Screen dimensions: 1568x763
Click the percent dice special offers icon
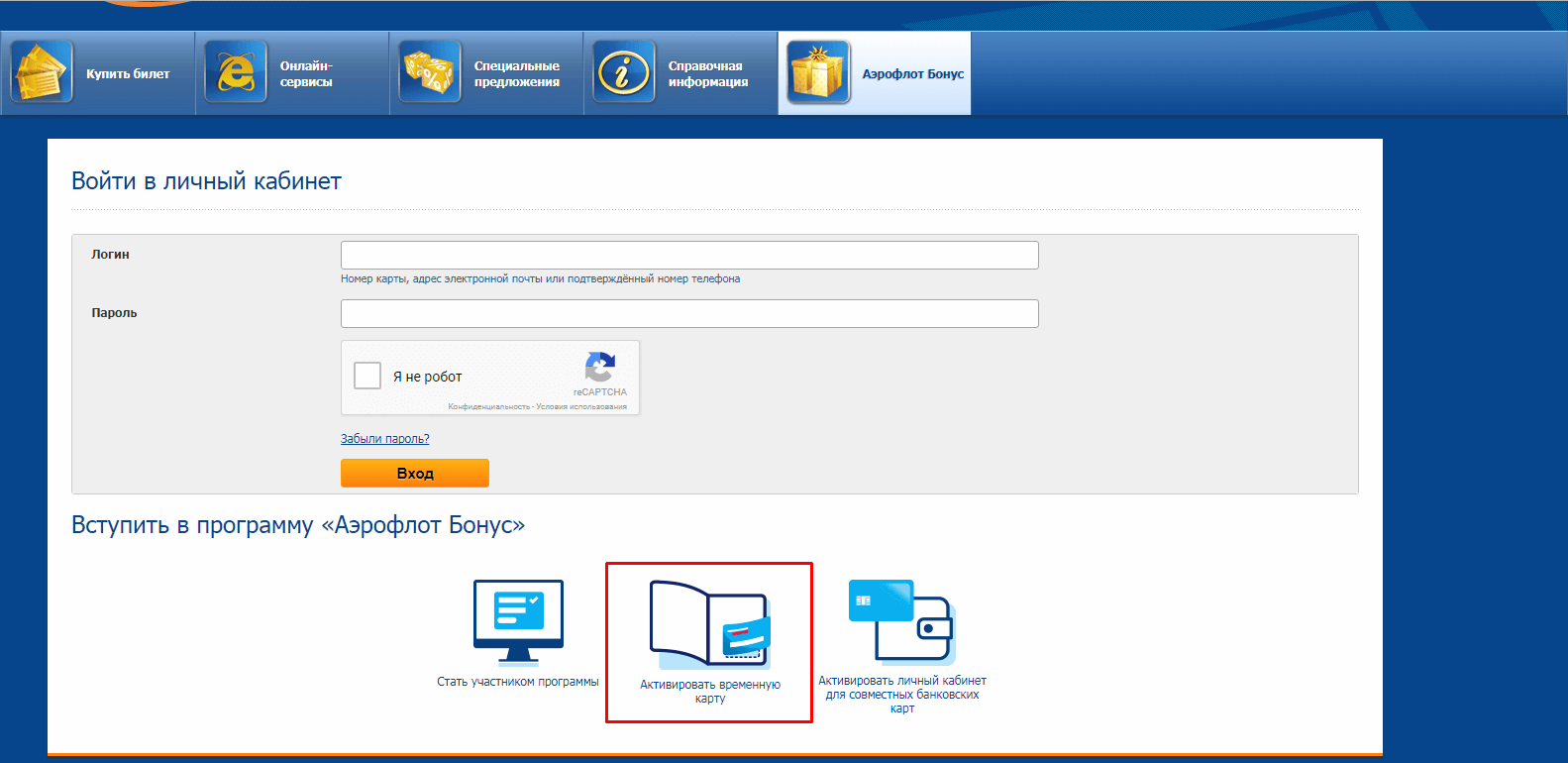(430, 72)
